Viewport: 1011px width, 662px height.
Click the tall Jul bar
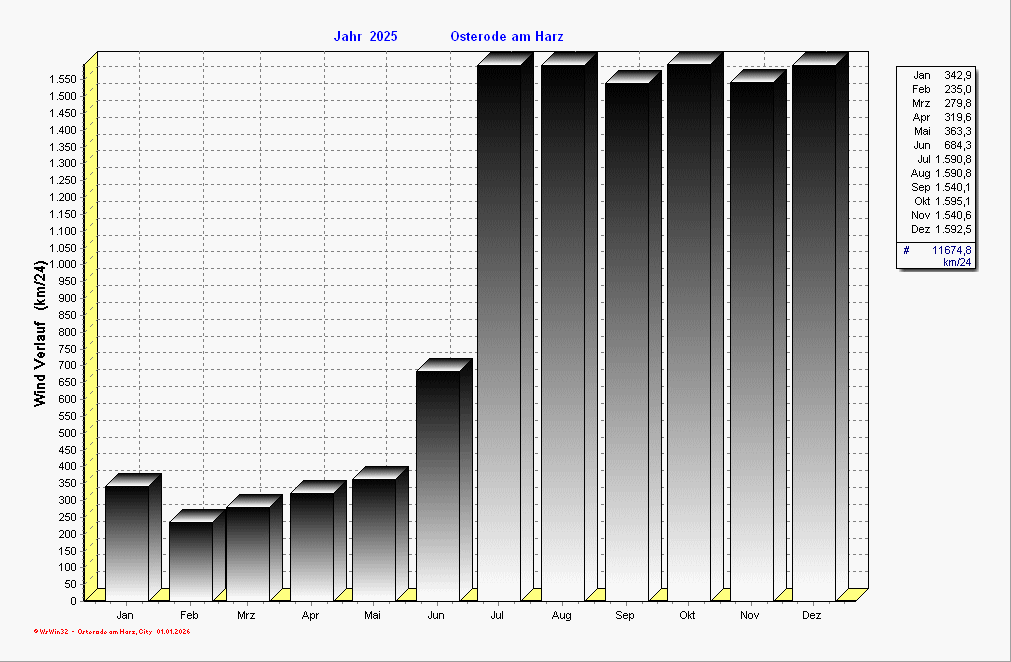(x=499, y=330)
